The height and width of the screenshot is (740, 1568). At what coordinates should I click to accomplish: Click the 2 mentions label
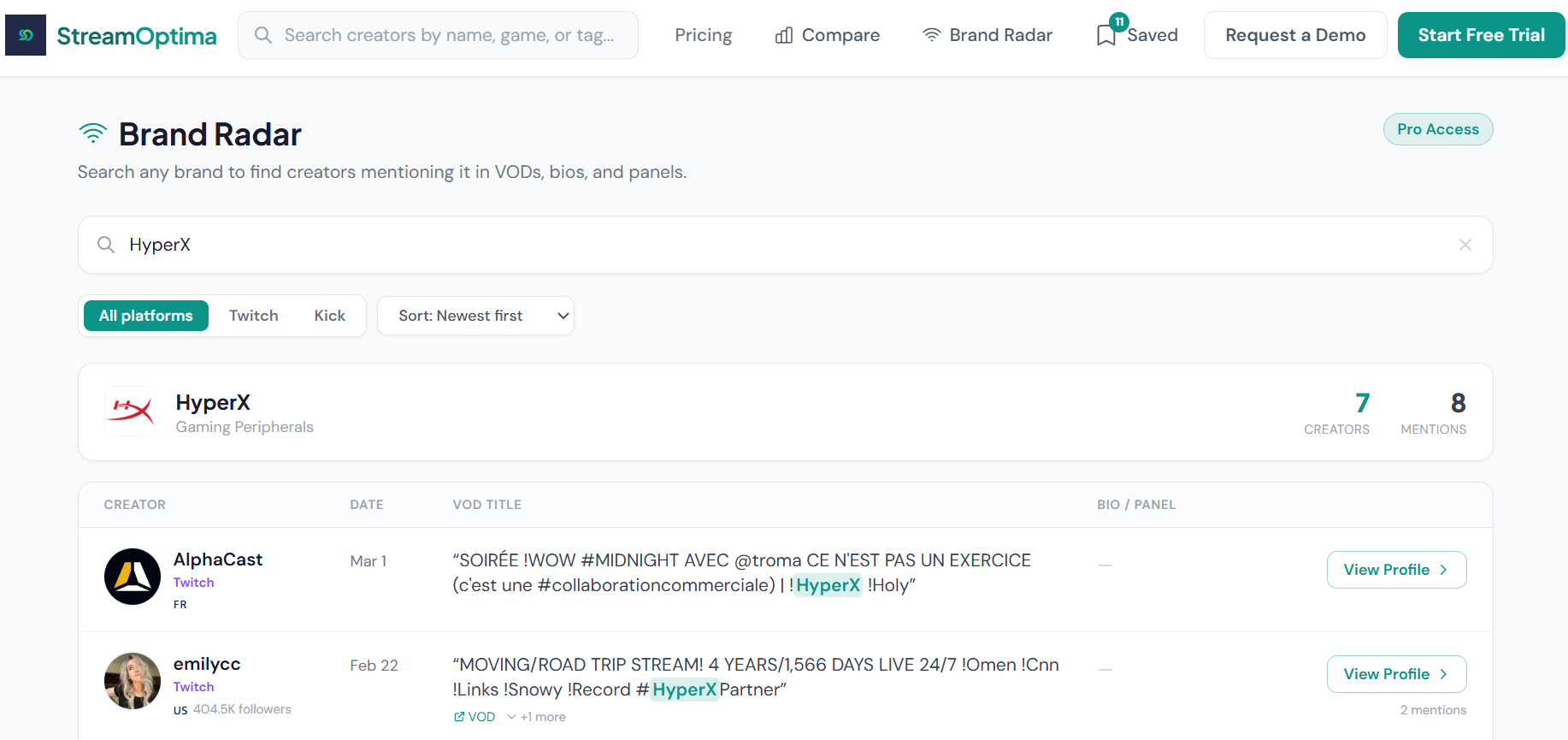1433,710
